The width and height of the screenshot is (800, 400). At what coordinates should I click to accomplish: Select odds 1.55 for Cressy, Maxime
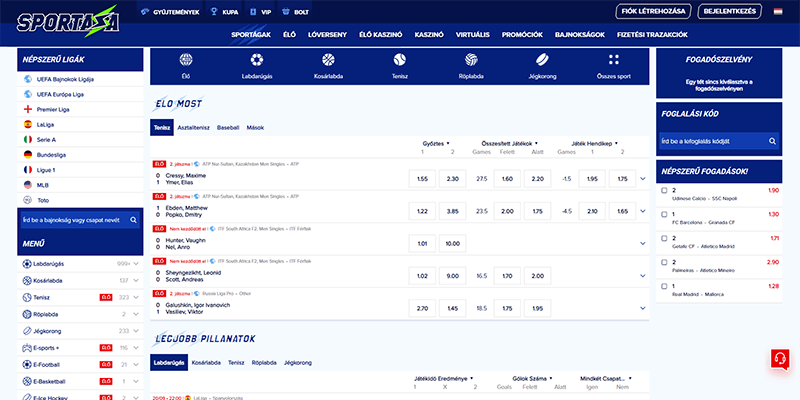click(422, 179)
